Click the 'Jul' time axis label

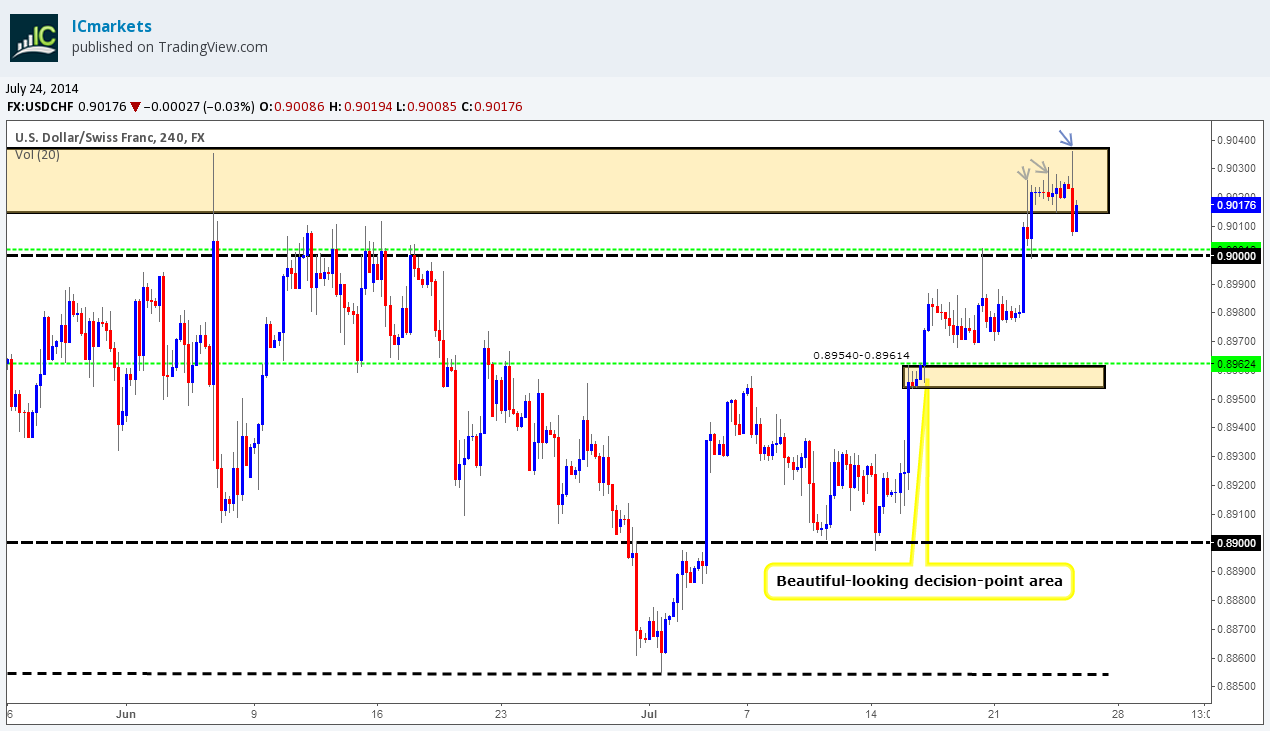(x=648, y=714)
